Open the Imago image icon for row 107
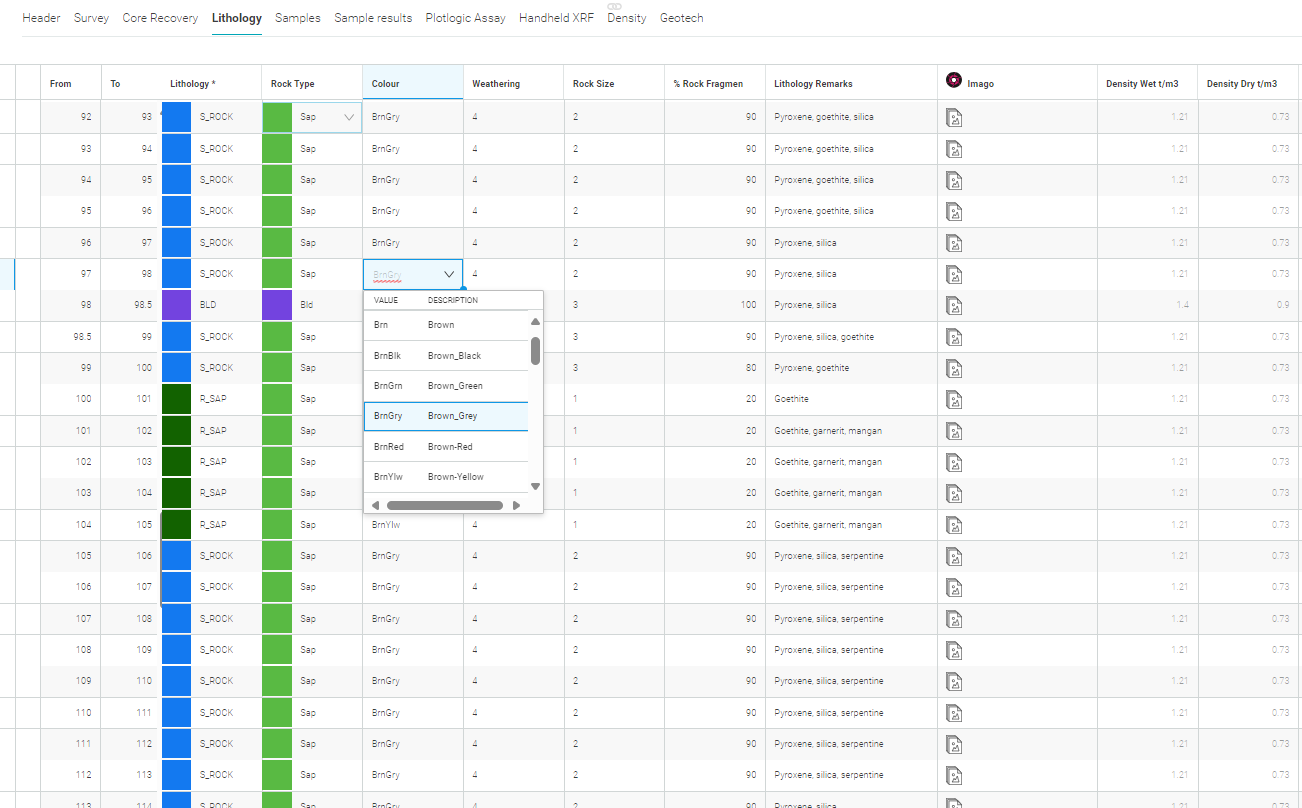This screenshot has width=1302, height=808. point(955,619)
